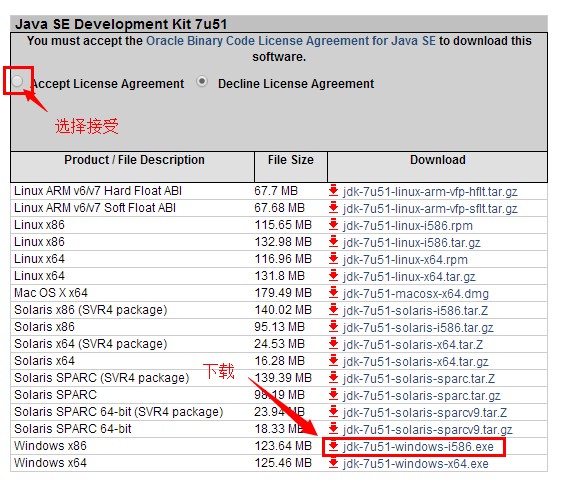Download jdk-7u51-linux-i586.tar.gz file link
Image resolution: width=564 pixels, height=483 pixels.
tap(411, 243)
